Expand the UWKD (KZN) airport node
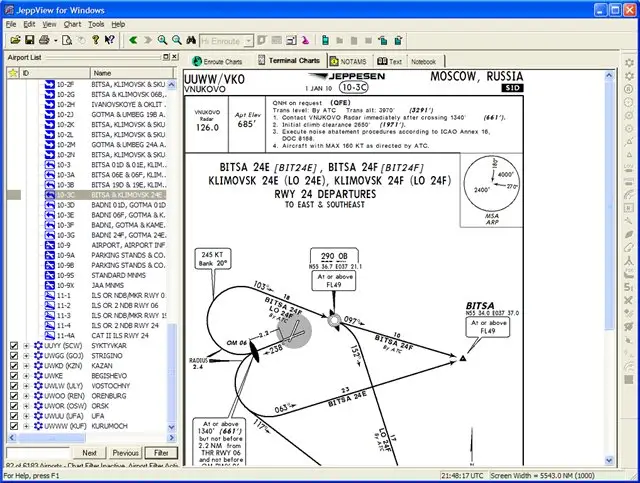This screenshot has height=483, width=640. 27,366
